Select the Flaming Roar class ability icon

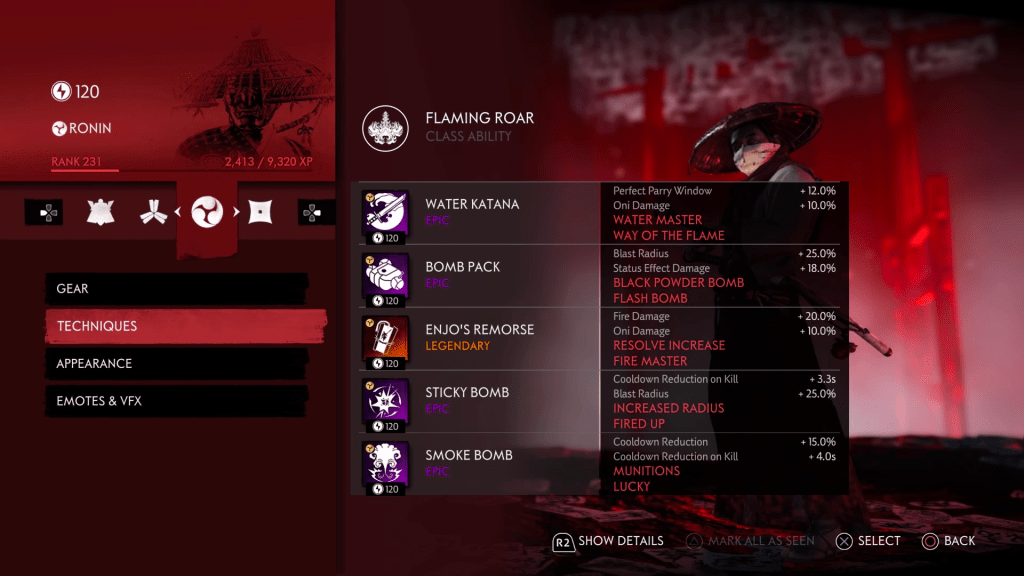point(385,128)
